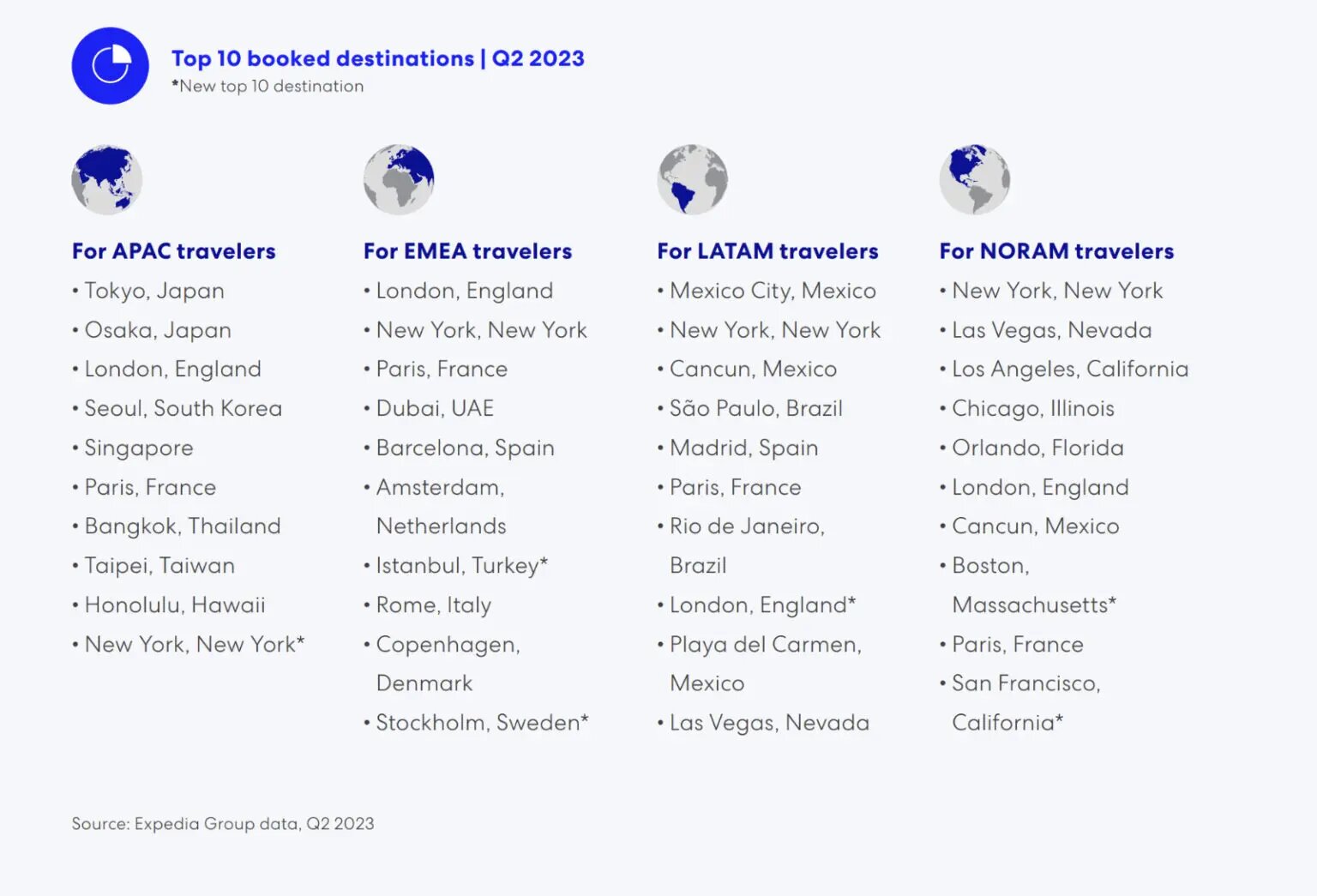Click the globe highlighting South America
The image size is (1317, 896).
[693, 178]
